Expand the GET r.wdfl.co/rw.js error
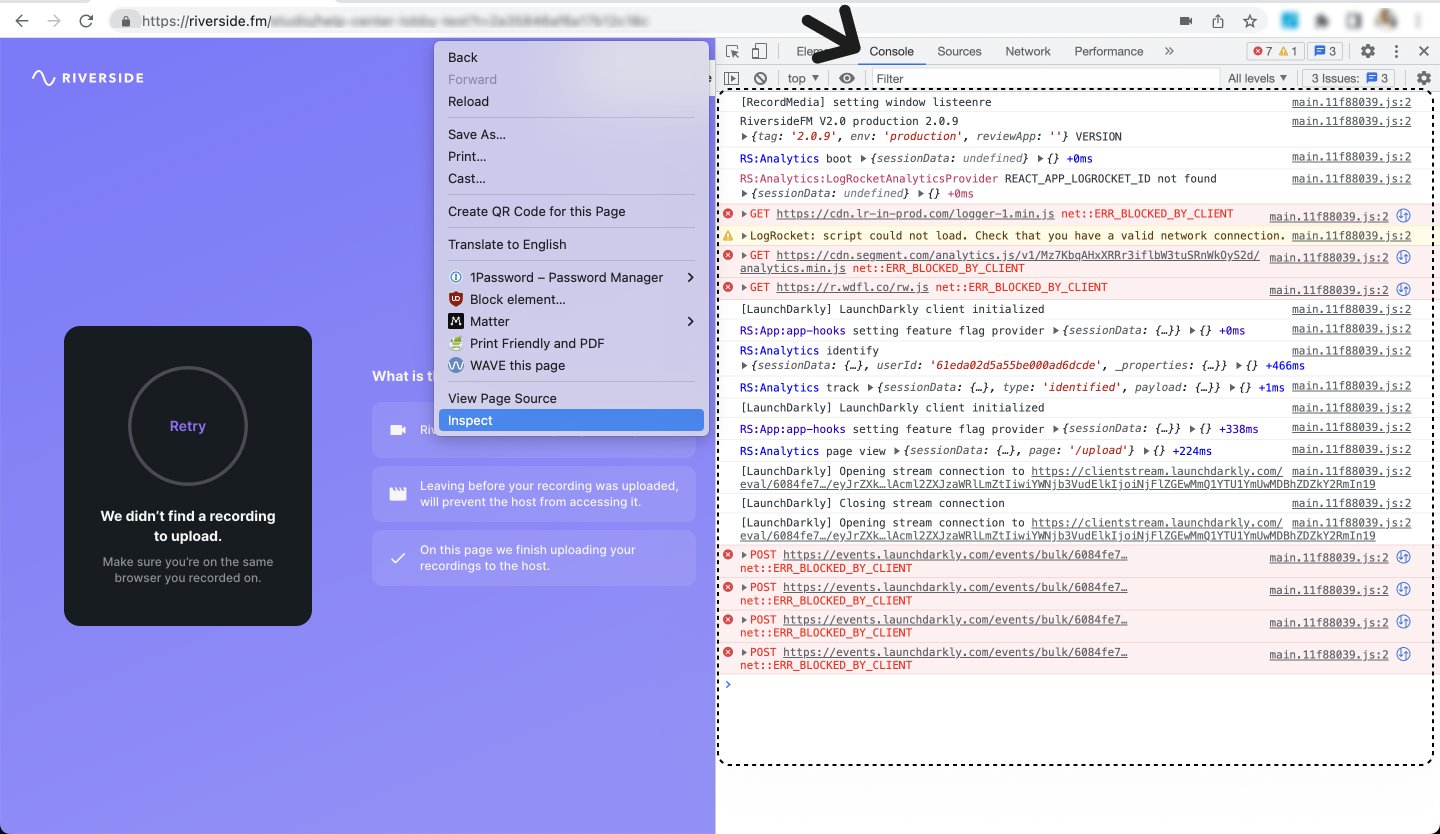The width and height of the screenshot is (1440, 834). [x=744, y=287]
